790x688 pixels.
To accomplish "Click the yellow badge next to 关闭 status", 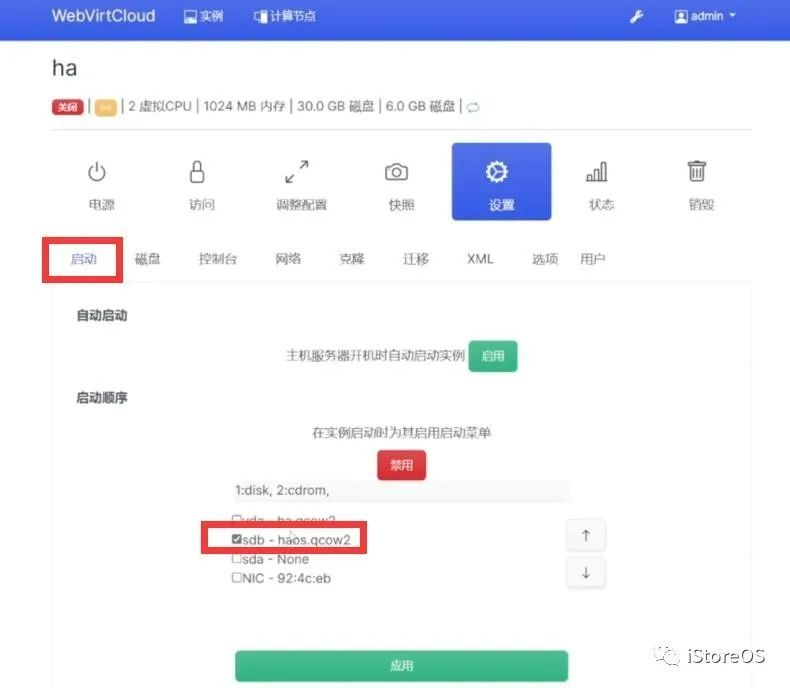I will click(105, 107).
